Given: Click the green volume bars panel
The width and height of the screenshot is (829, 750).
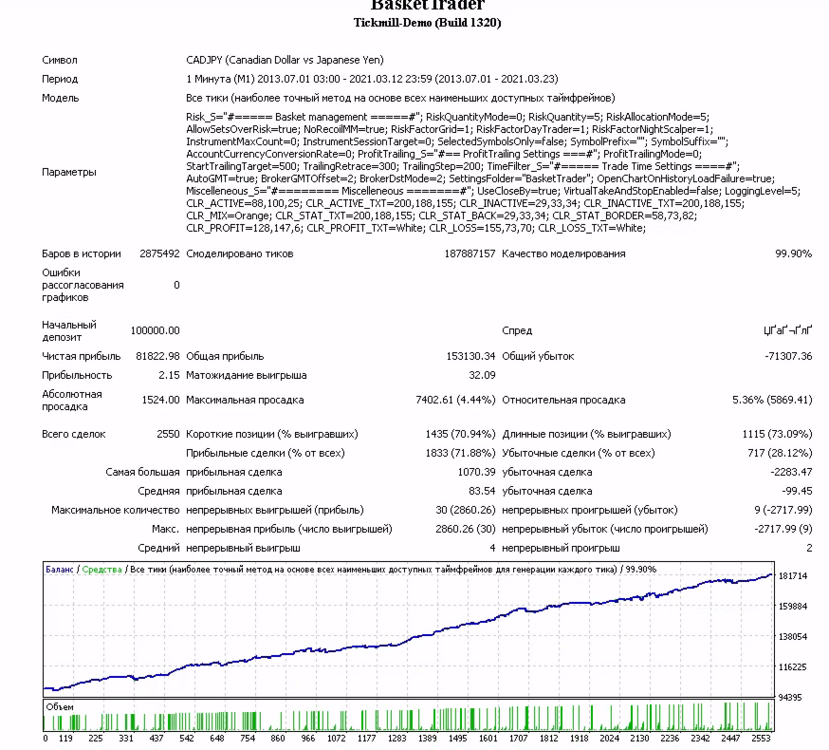Looking at the screenshot, I should click(x=408, y=716).
